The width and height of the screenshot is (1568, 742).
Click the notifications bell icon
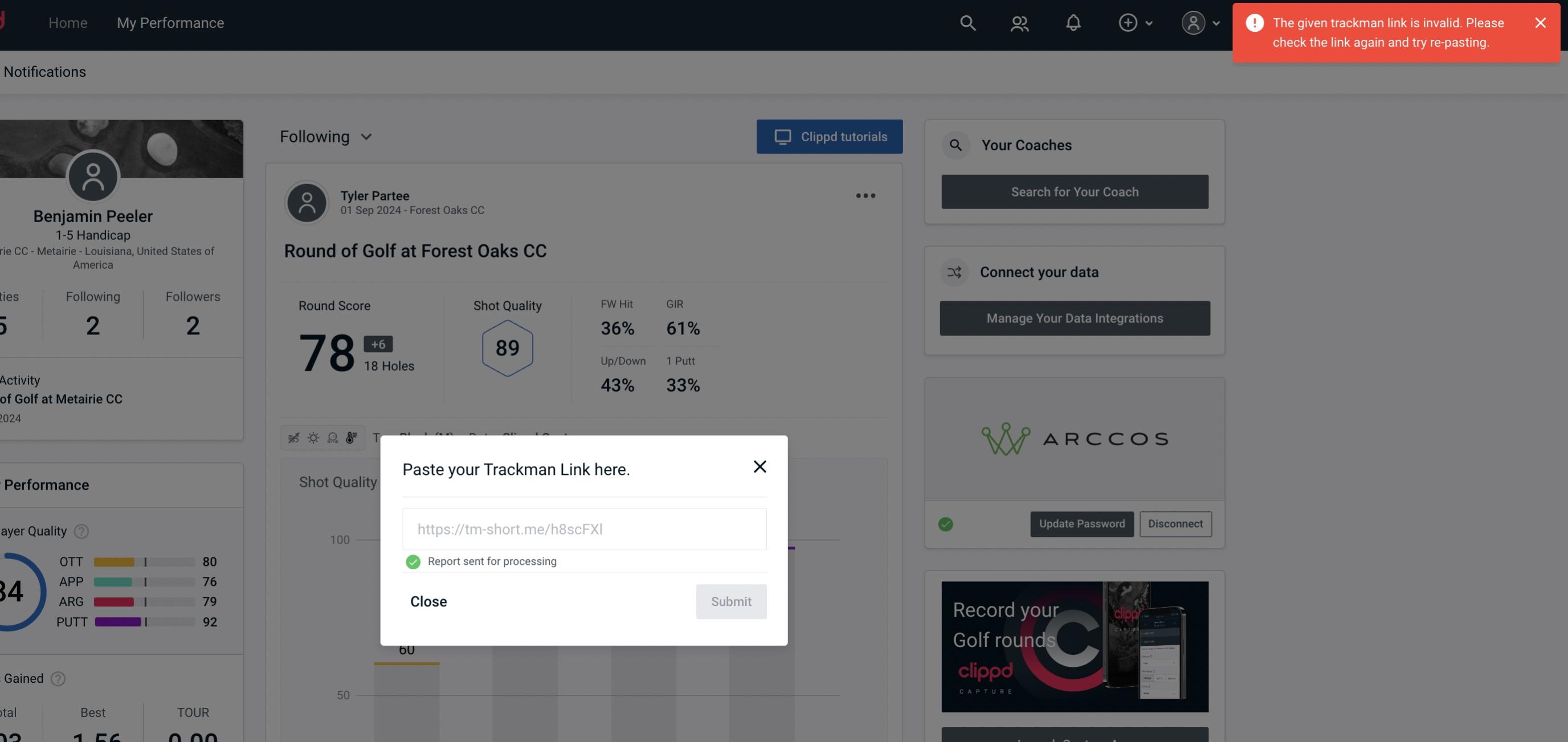coord(1073,22)
